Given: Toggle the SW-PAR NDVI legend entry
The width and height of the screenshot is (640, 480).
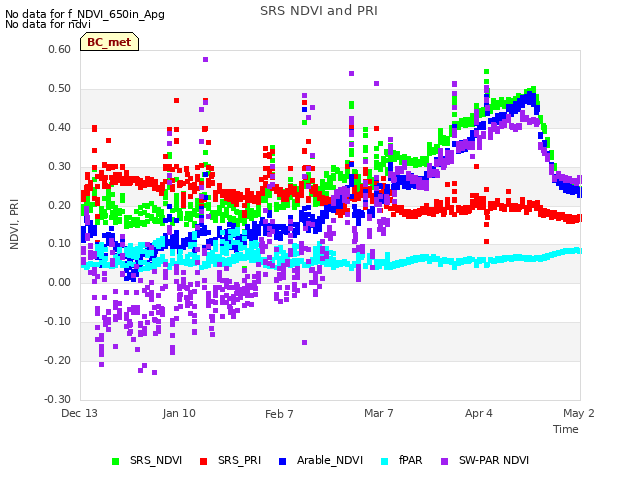Looking at the screenshot, I should [485, 460].
